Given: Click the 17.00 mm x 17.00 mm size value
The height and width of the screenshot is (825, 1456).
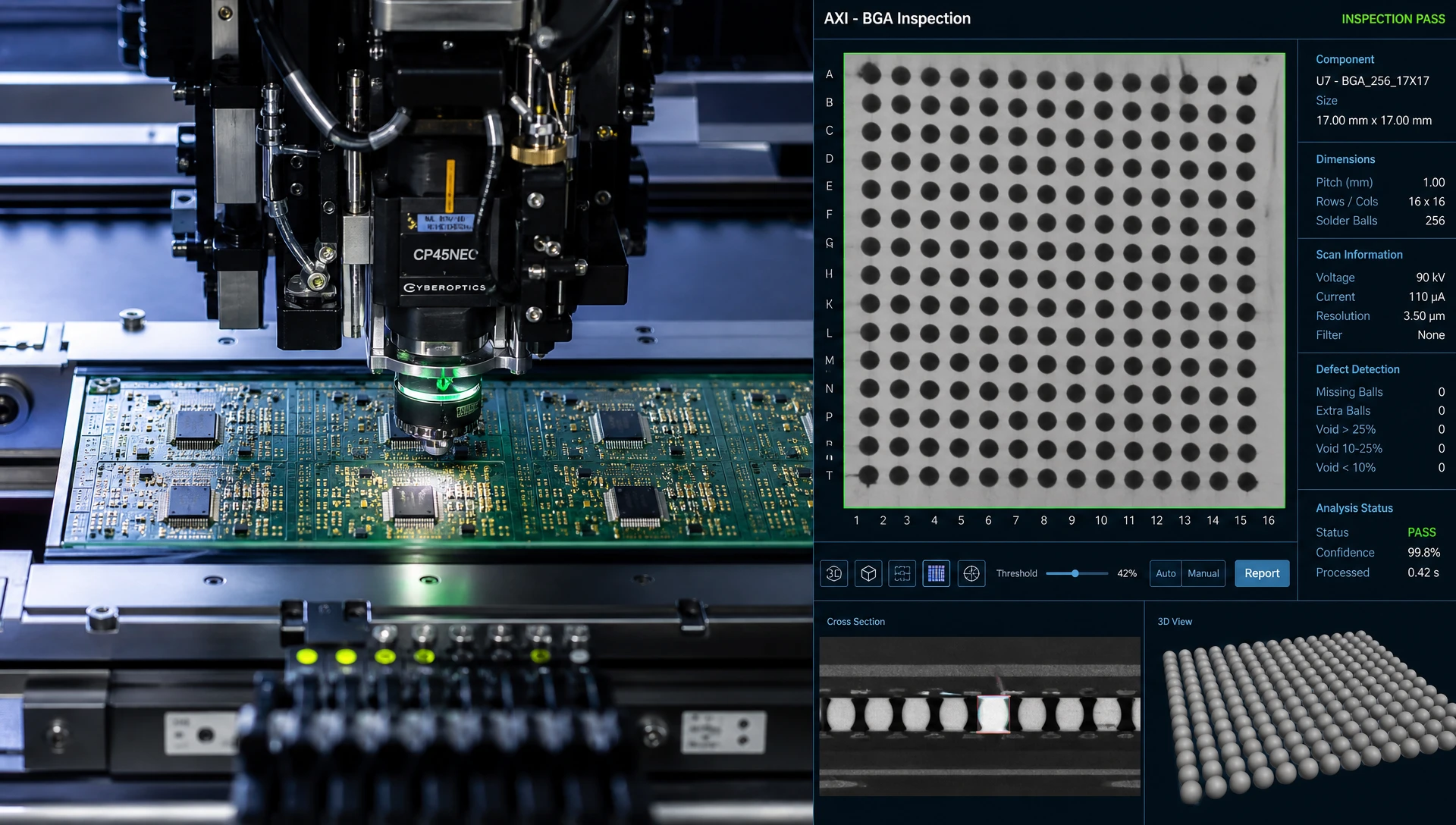Looking at the screenshot, I should 1374,120.
